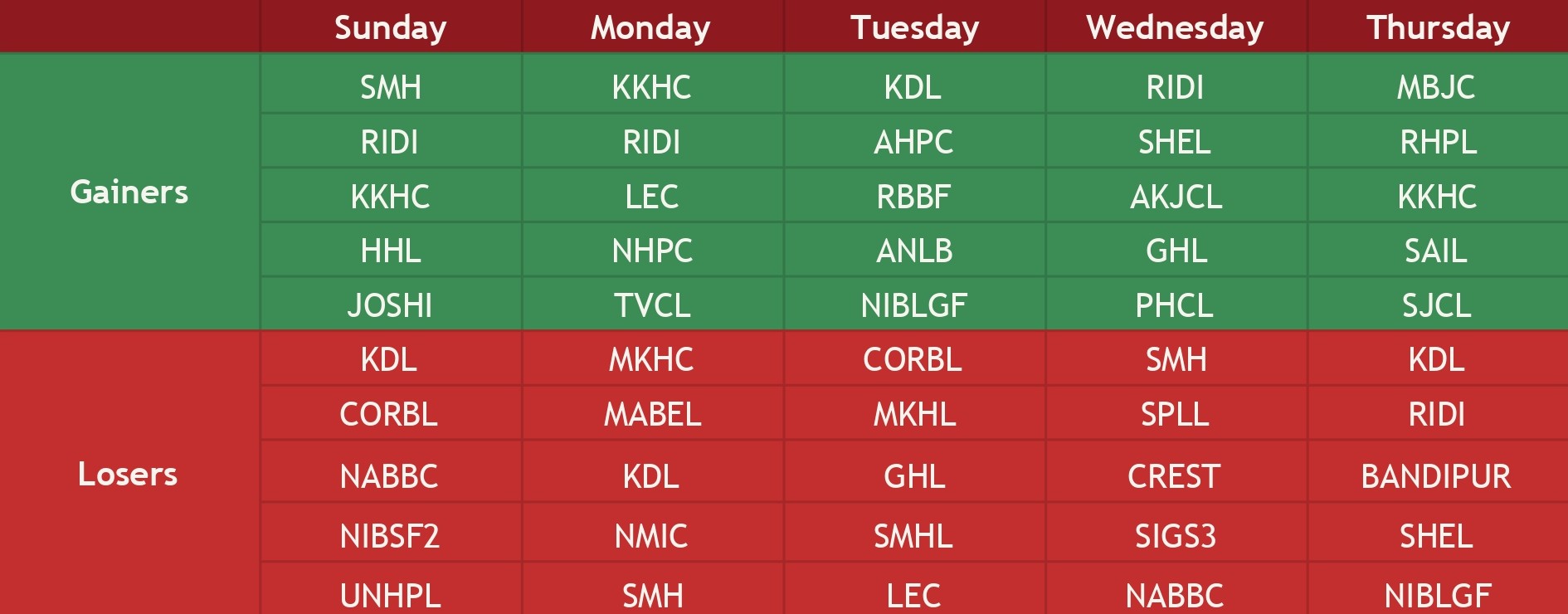The image size is (1568, 614).
Task: Select TVCL in Monday gainers
Action: [652, 305]
